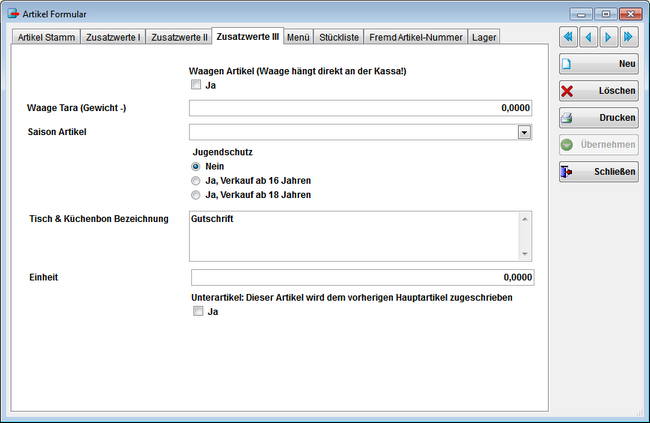The width and height of the screenshot is (650, 423).
Task: Select the Zusatzwerte III tab
Action: [x=247, y=36]
